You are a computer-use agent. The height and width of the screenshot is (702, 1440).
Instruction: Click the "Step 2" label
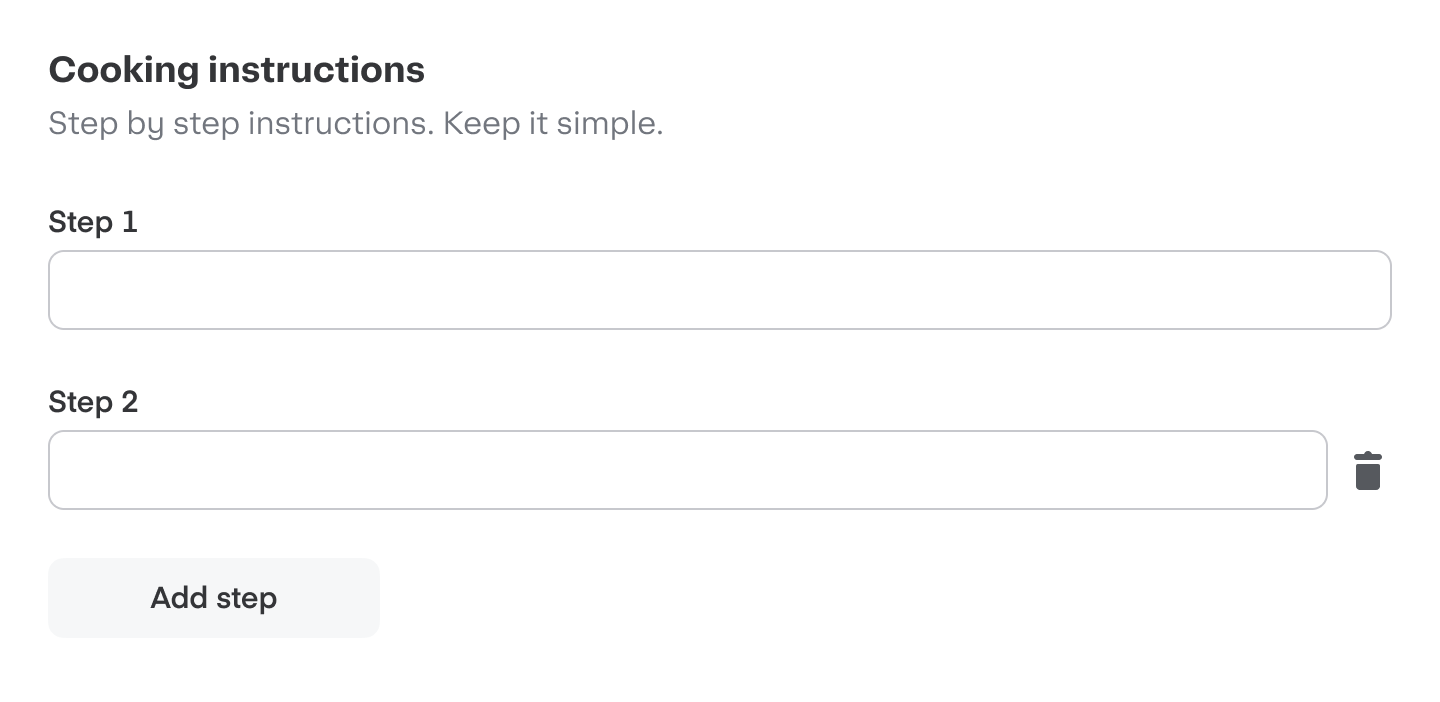(x=93, y=402)
